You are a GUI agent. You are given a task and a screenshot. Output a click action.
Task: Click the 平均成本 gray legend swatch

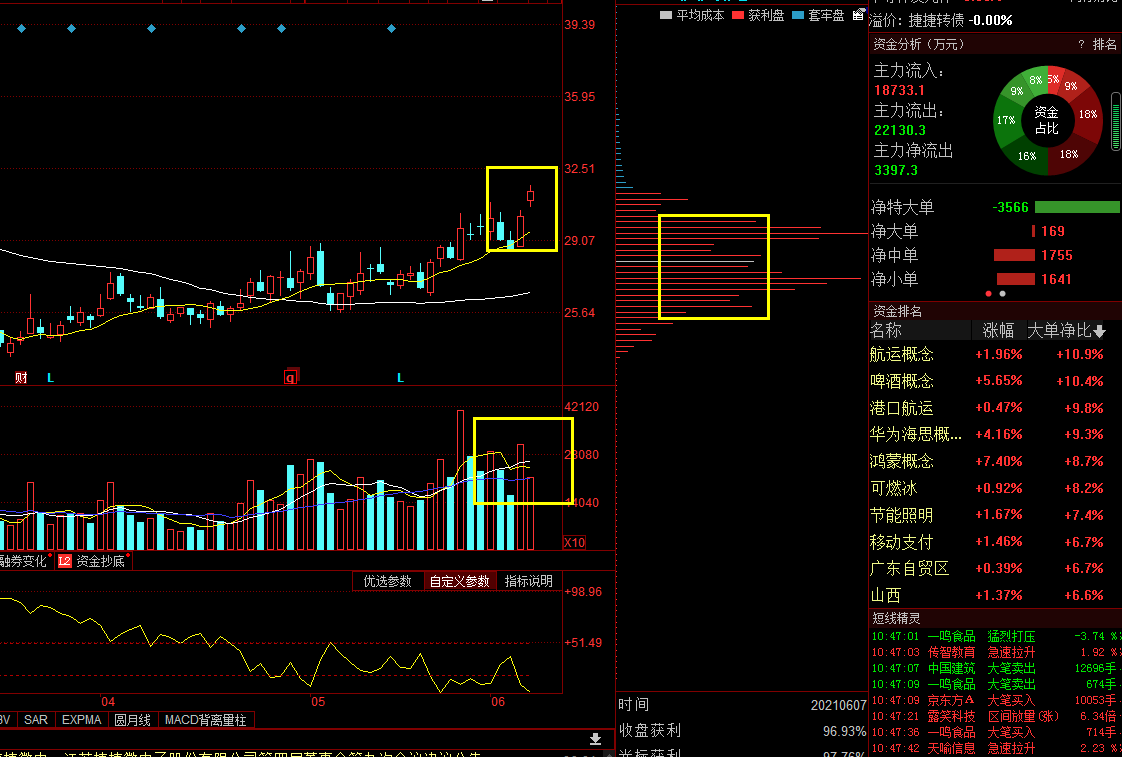coord(665,15)
